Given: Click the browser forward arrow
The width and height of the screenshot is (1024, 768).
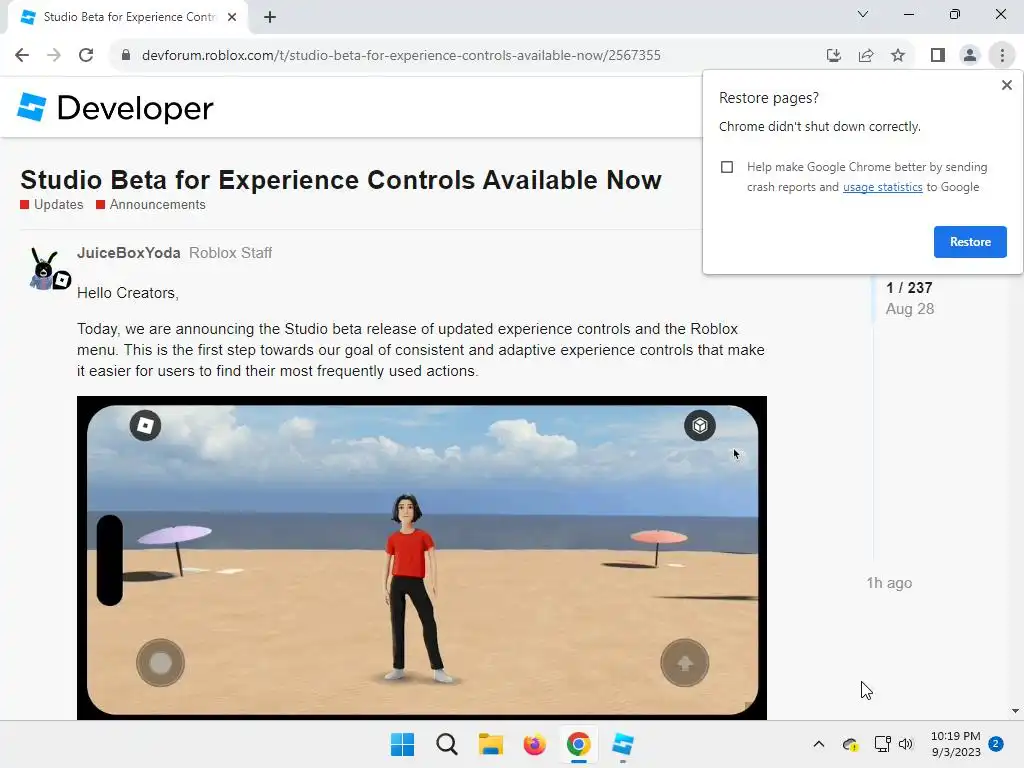Looking at the screenshot, I should coord(54,56).
